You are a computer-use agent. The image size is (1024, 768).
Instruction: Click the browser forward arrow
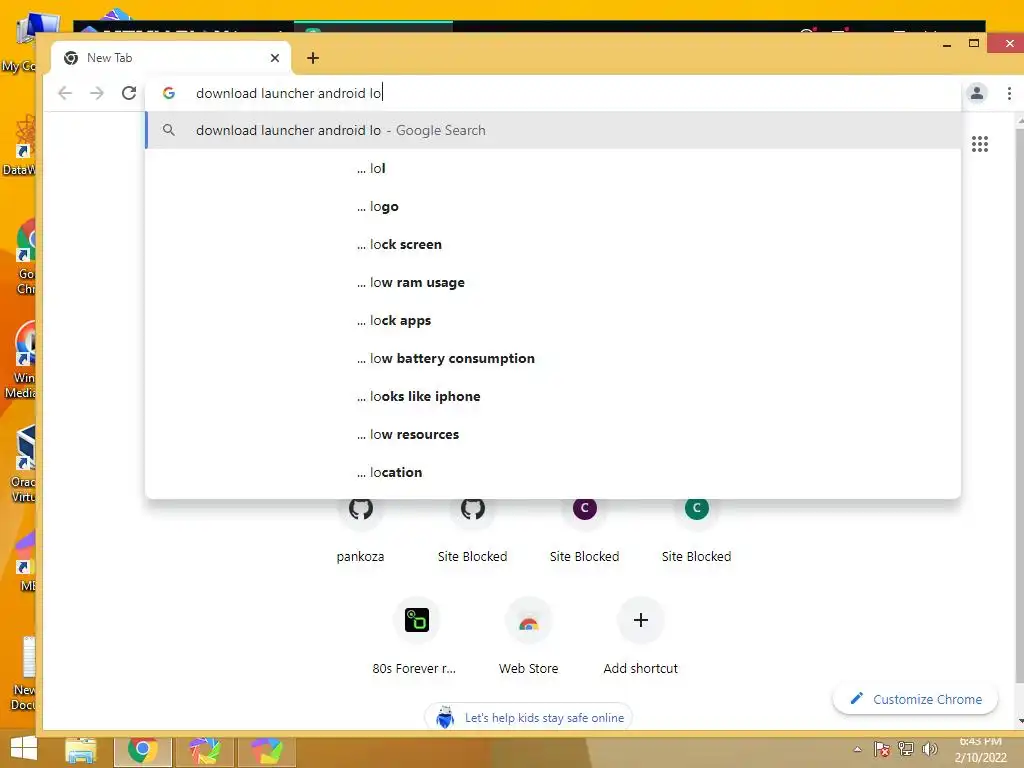(97, 93)
